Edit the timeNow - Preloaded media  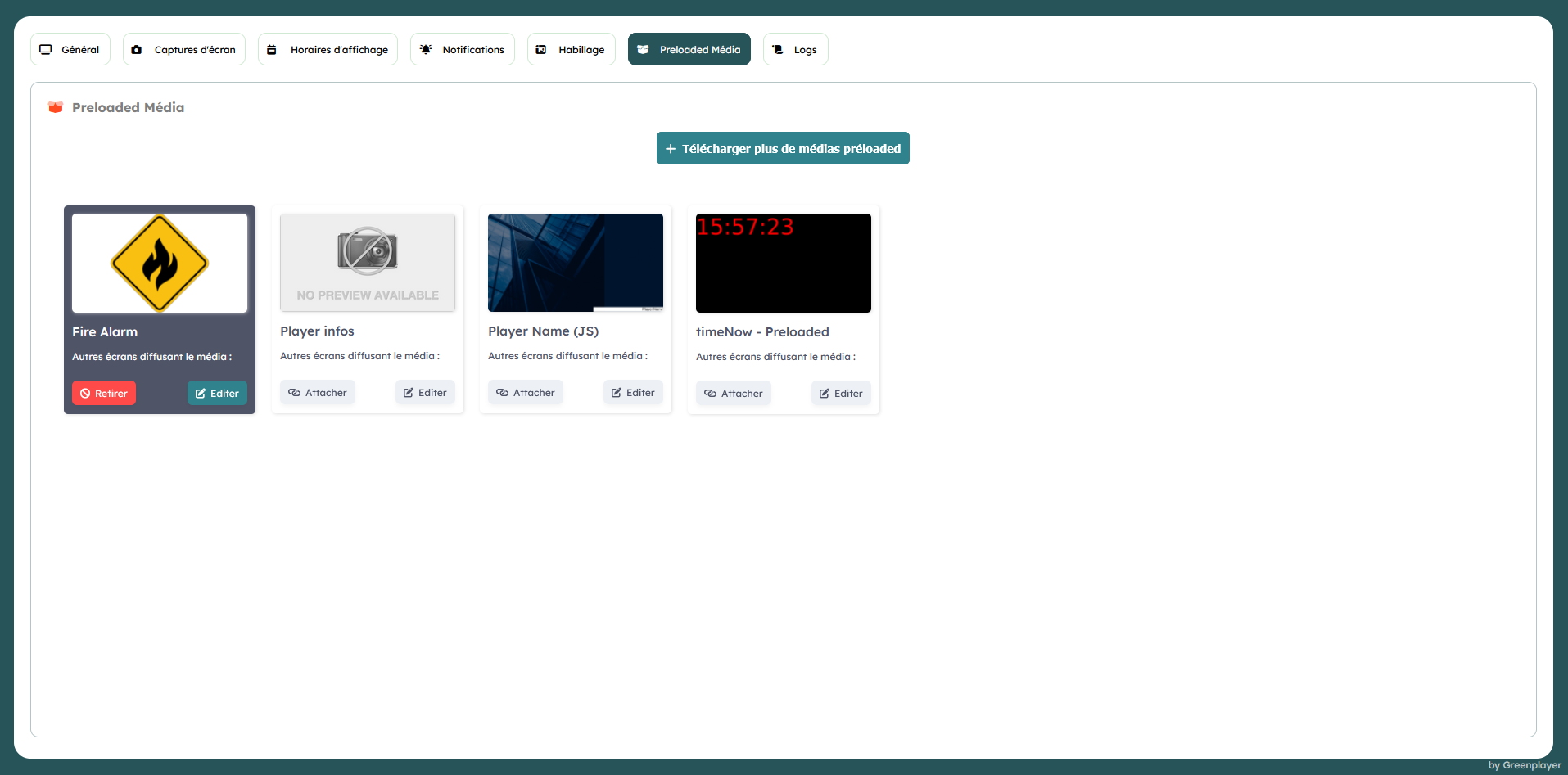tap(841, 394)
